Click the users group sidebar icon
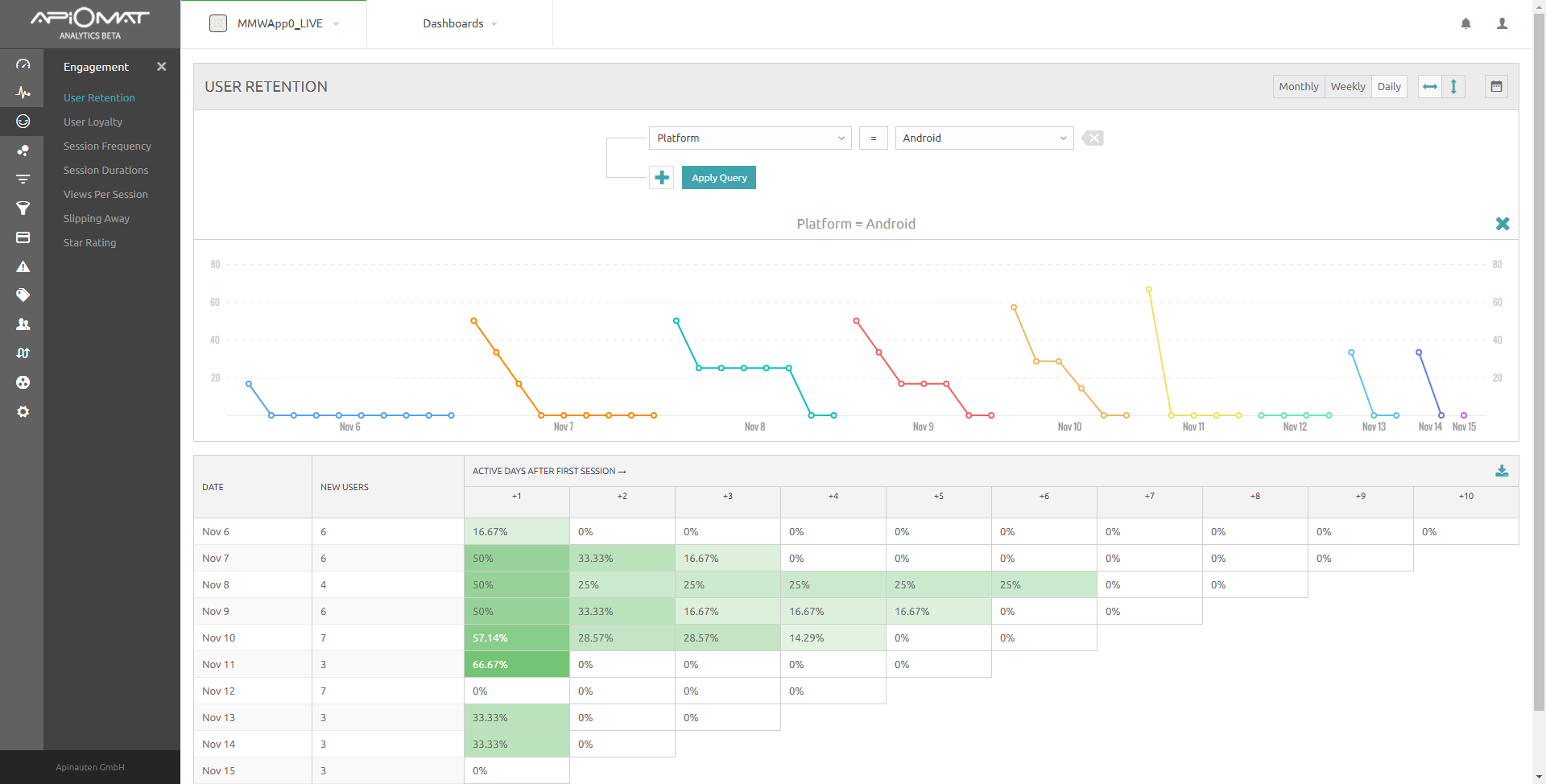The width and height of the screenshot is (1546, 784). (23, 324)
